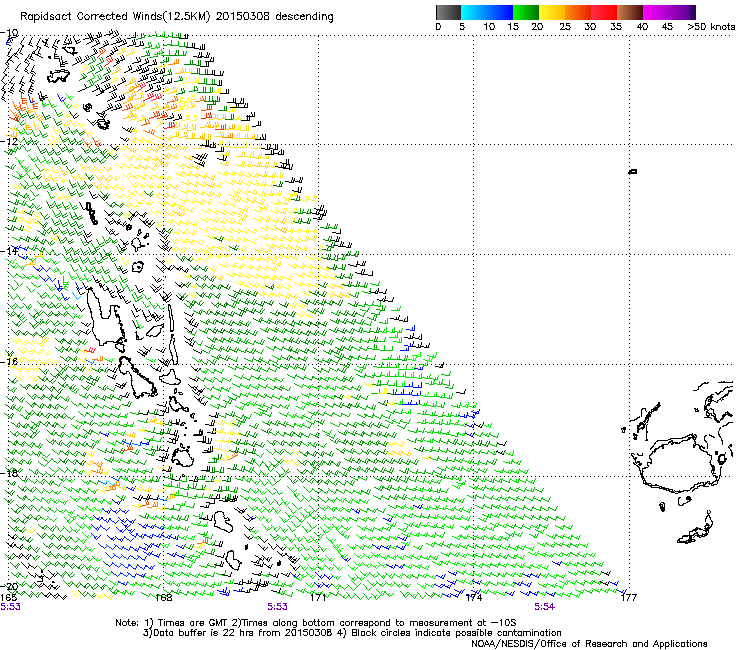Click the large Fiji island outline on the right

coord(680,465)
